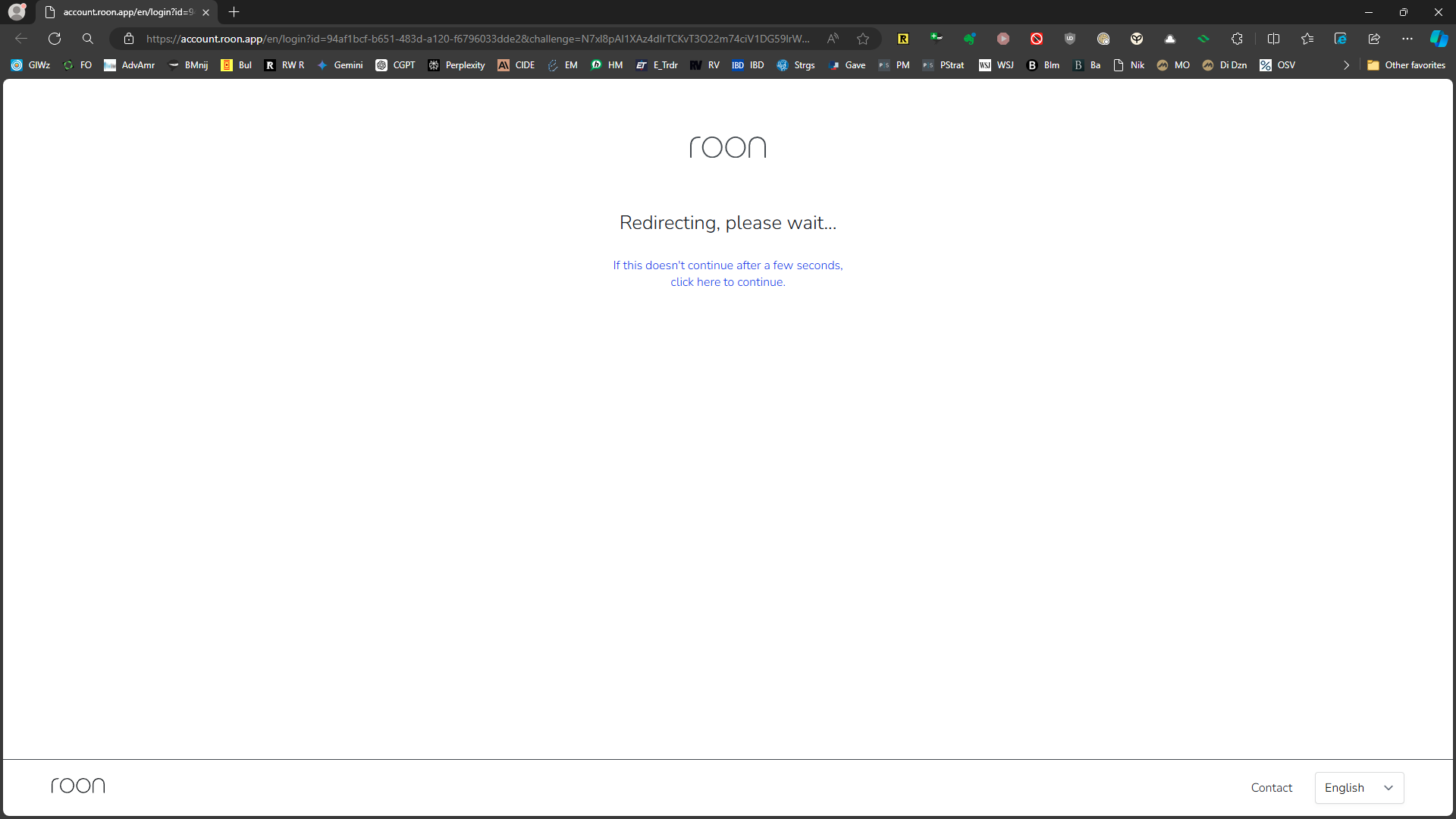The width and height of the screenshot is (1456, 819).
Task: Click the roon logo at page top
Action: (728, 147)
